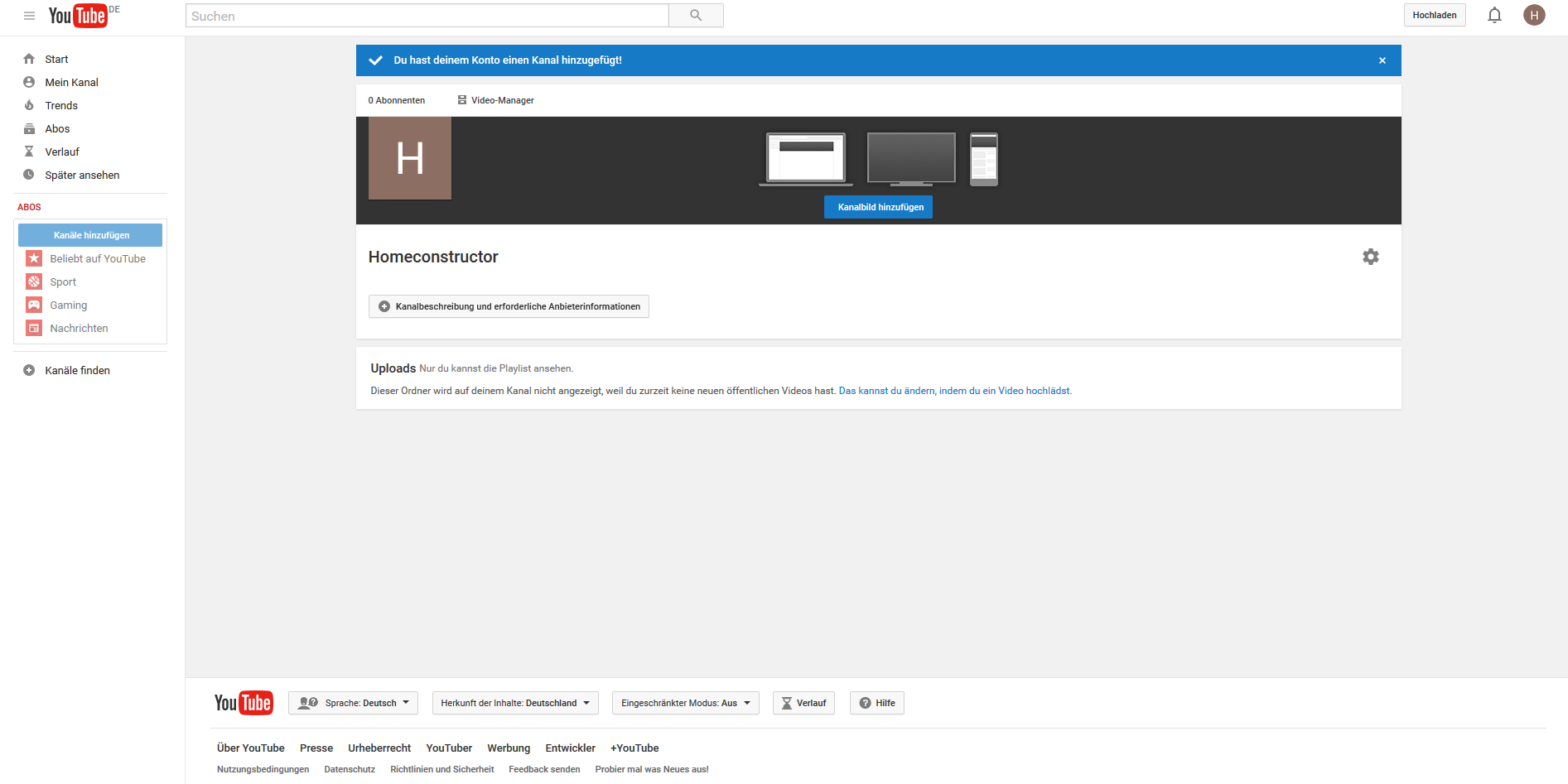Open Beliebt auf YouTube channel
This screenshot has height=784, width=1568.
coord(98,258)
